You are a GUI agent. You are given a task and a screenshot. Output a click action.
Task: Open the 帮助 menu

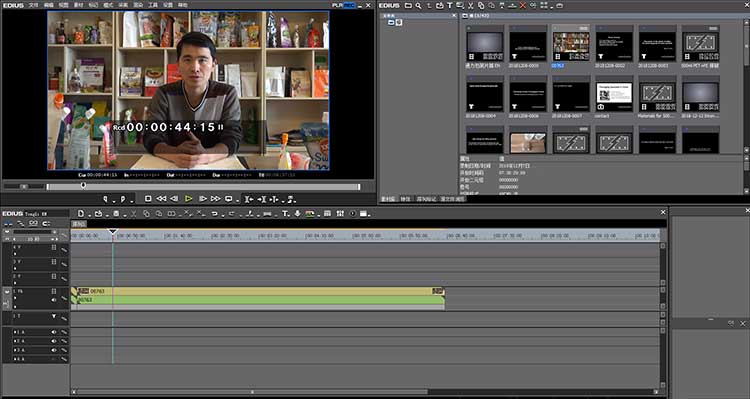182,5
